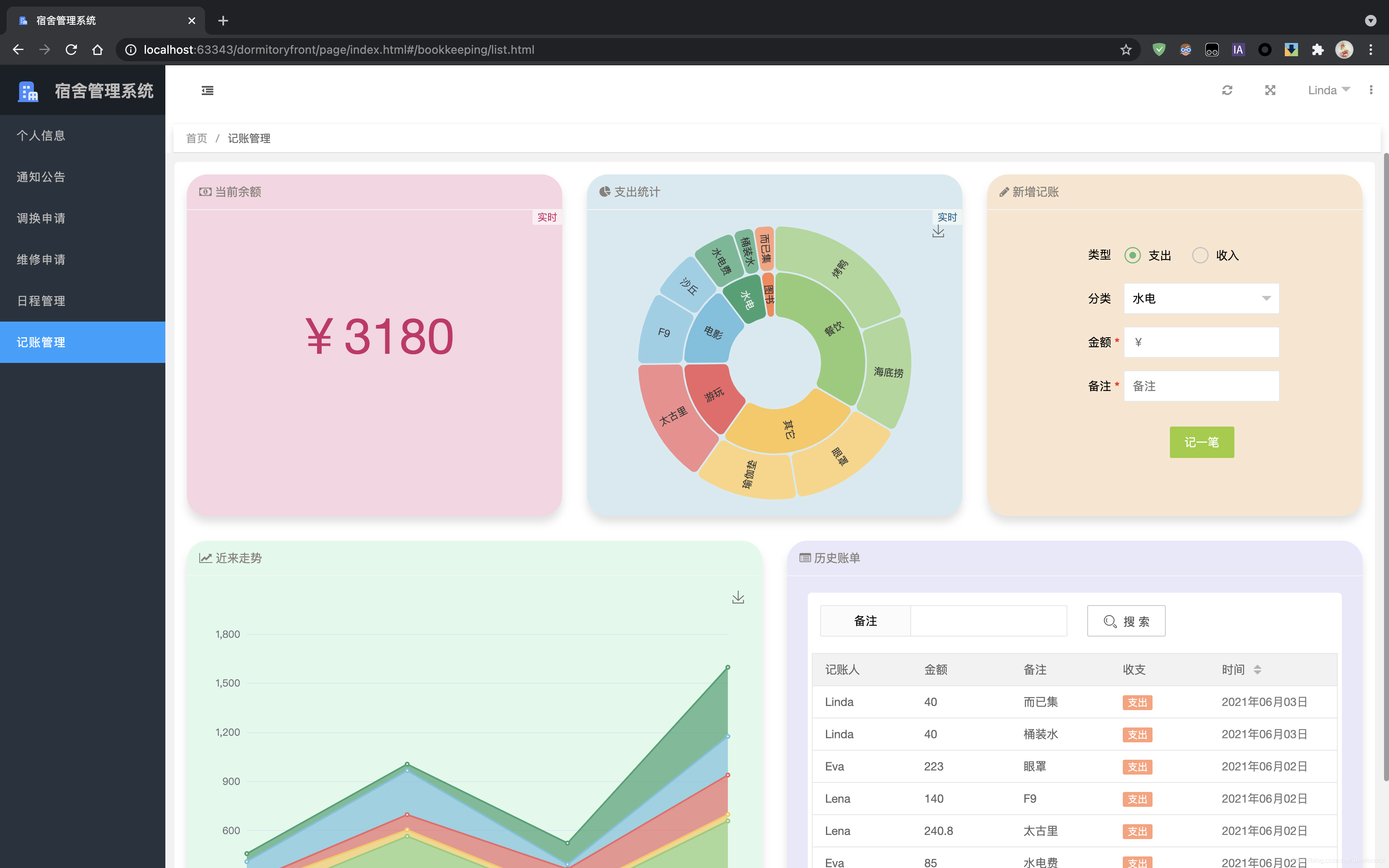Download the 近来走势 trend chart image
This screenshot has width=1389, height=868.
[738, 598]
